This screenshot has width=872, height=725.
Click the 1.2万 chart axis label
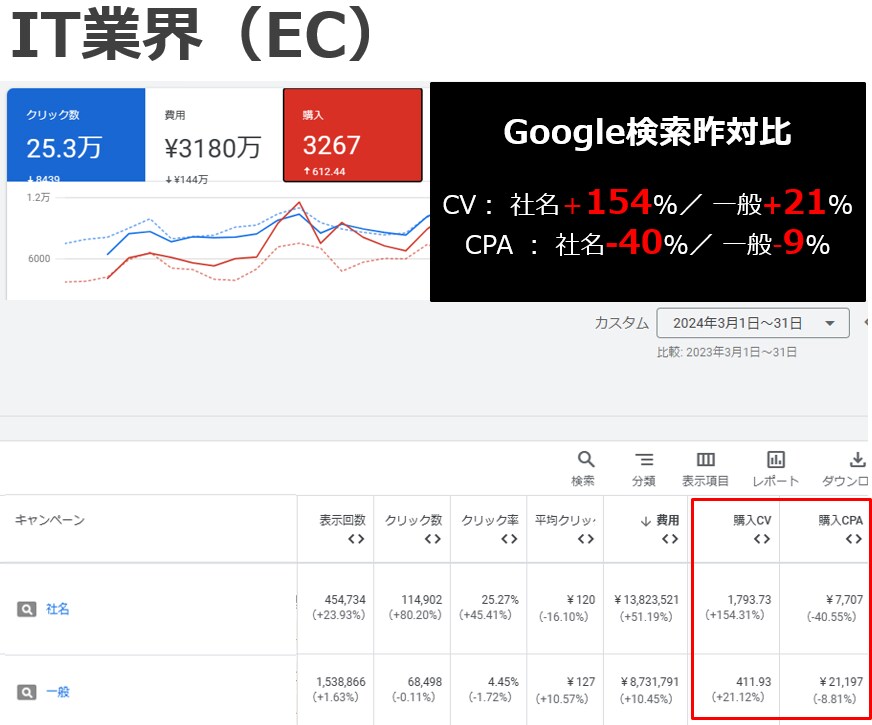(38, 197)
